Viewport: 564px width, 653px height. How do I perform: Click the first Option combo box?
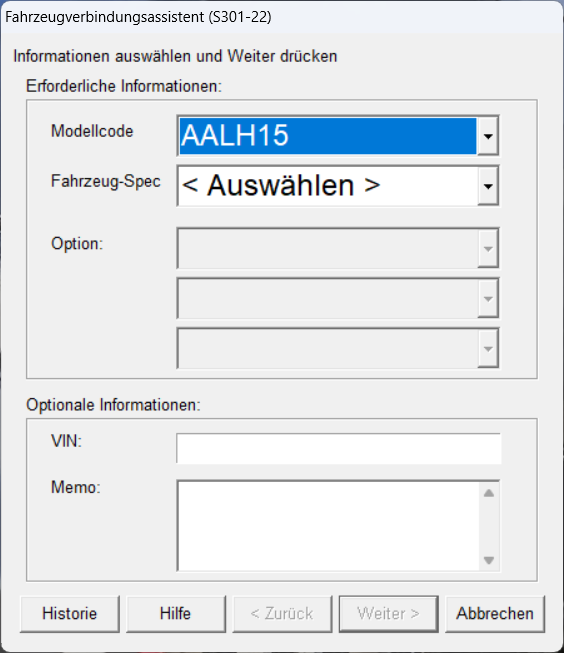point(338,249)
